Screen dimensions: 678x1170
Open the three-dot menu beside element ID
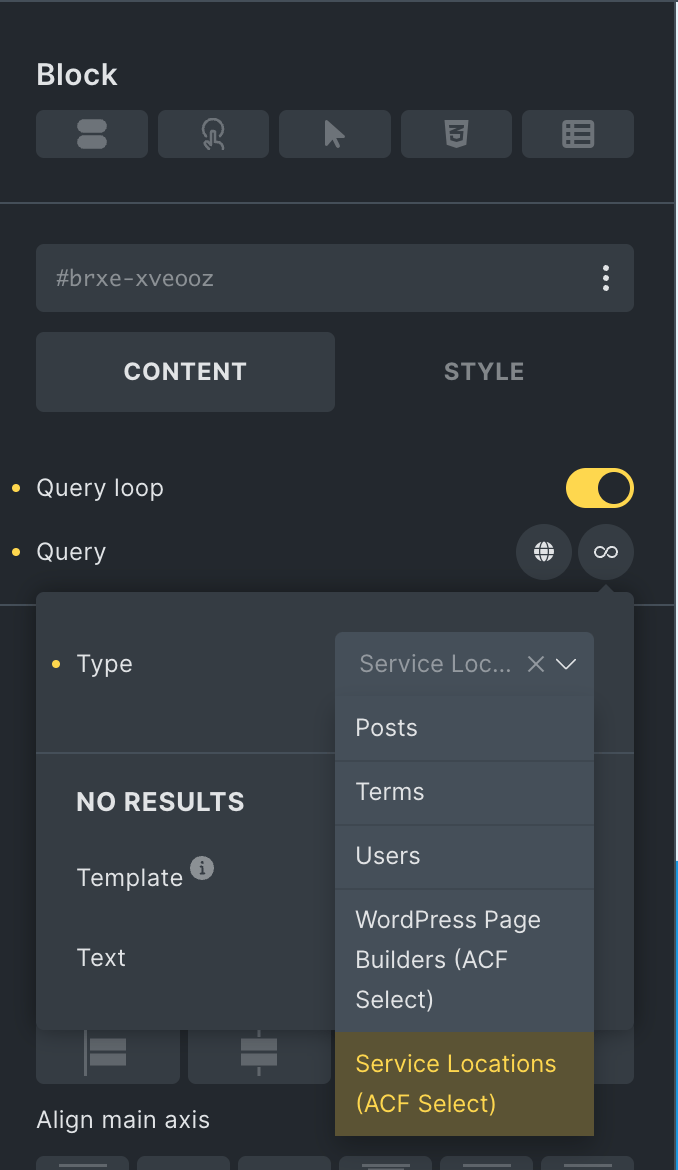(x=606, y=278)
